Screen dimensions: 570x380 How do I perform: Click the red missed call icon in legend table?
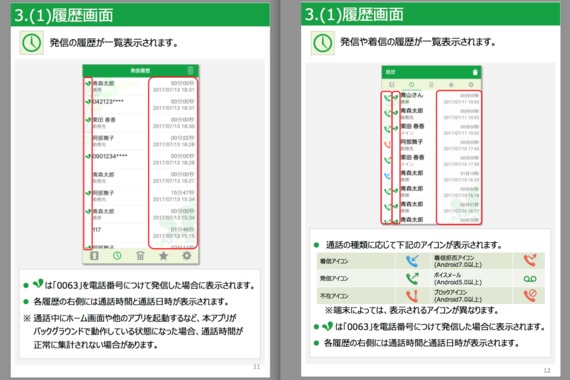(x=412, y=296)
